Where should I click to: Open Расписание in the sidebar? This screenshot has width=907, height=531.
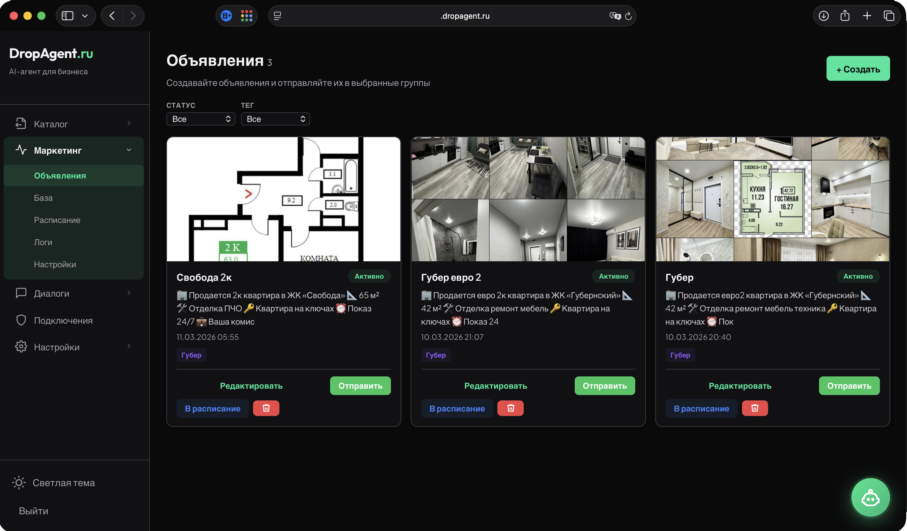[57, 220]
